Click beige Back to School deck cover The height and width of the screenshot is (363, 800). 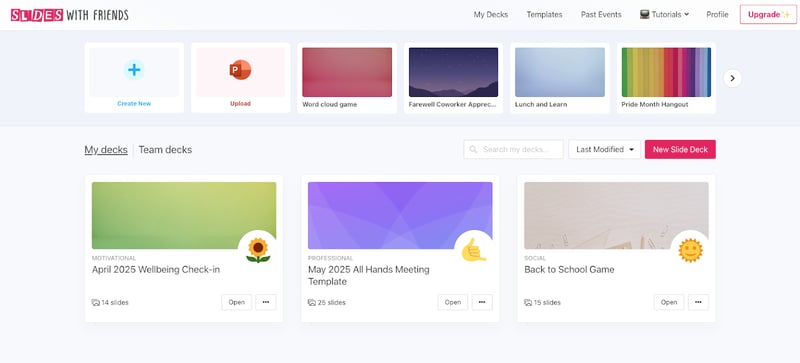click(x=616, y=215)
